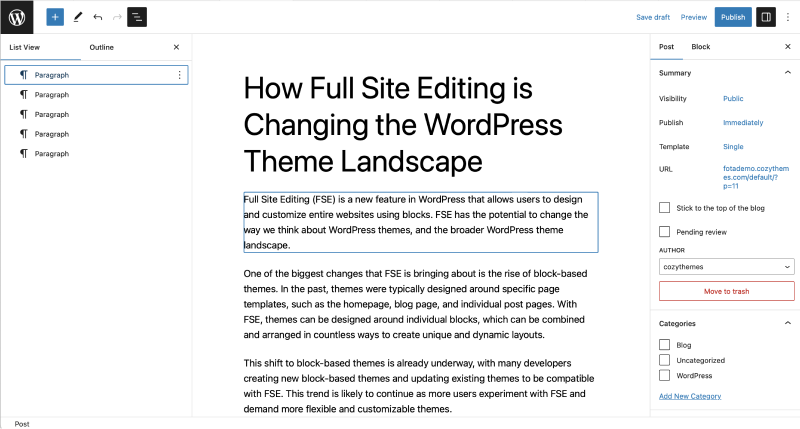The image size is (800, 429).
Task: Click the Add New Category link
Action: (690, 396)
